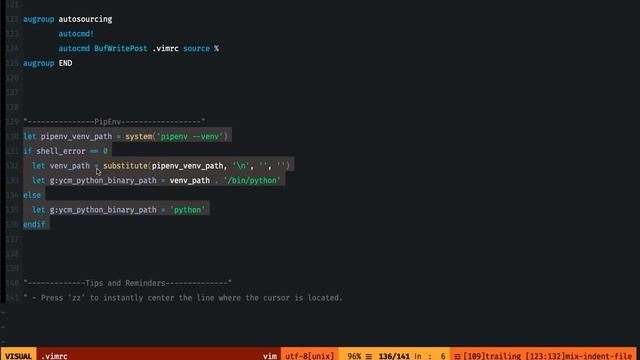Viewport: 640px width, 360px height.
Task: Click 'augroup END' line
Action: pyautogui.click(x=48, y=63)
